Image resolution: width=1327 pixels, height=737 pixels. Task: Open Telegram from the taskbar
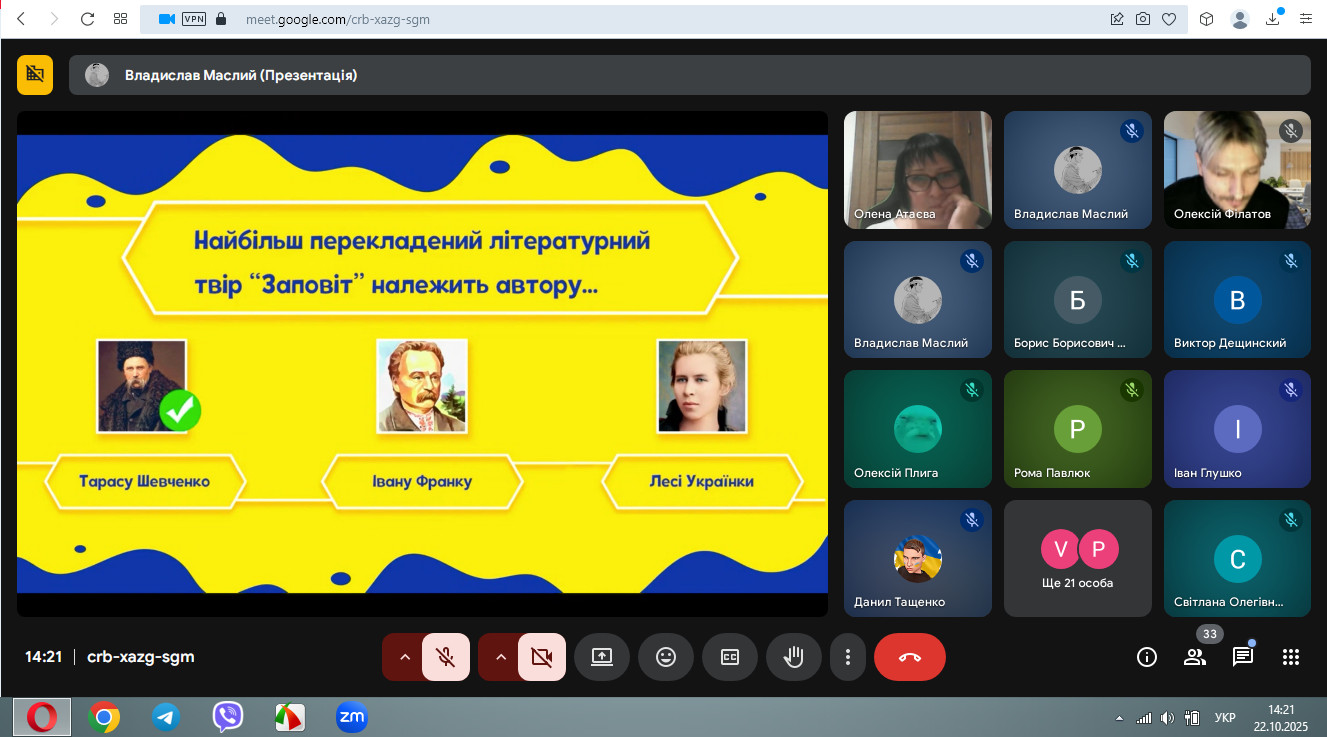[x=165, y=717]
